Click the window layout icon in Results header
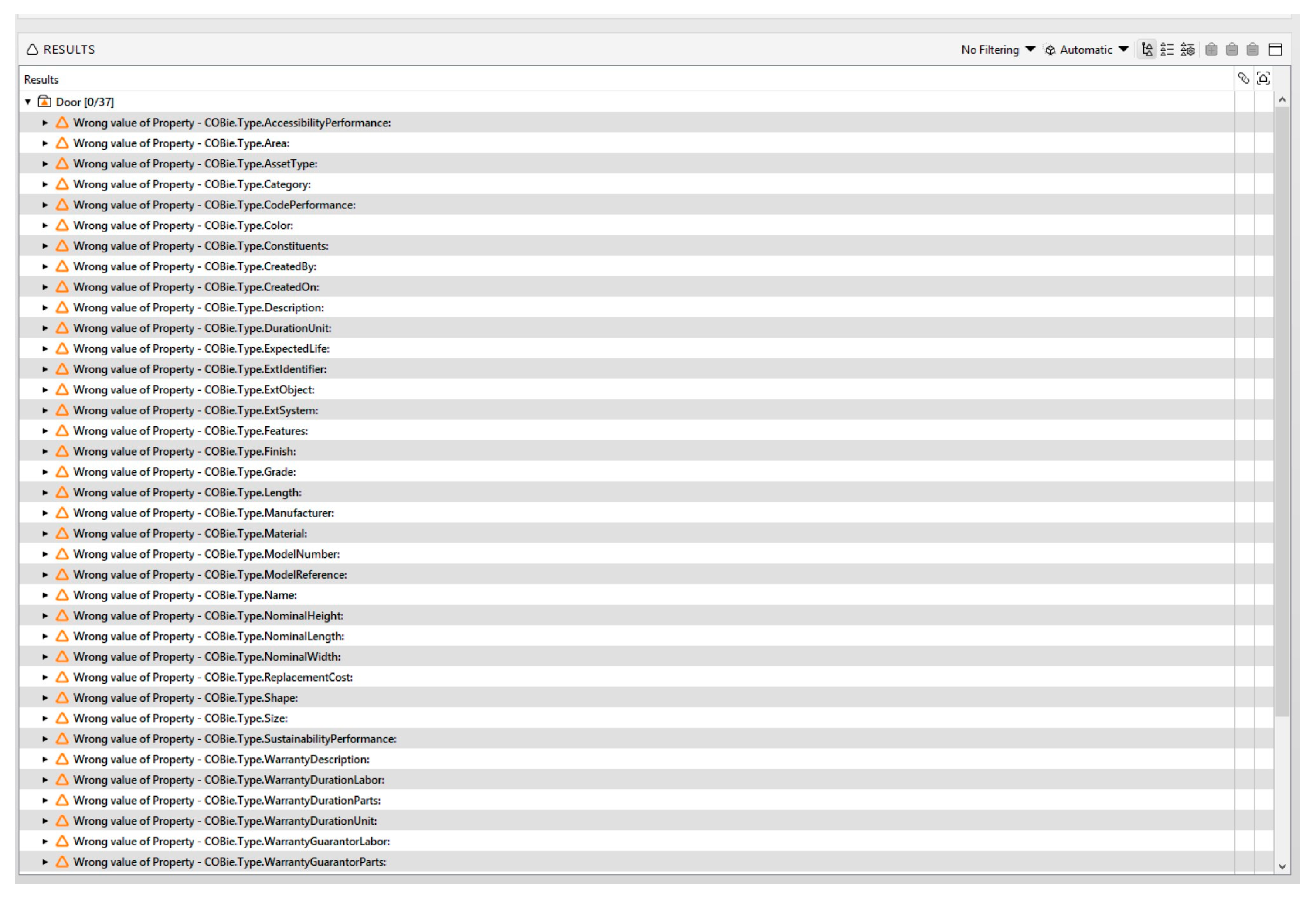Screen dimensions: 1316x900 point(1275,49)
